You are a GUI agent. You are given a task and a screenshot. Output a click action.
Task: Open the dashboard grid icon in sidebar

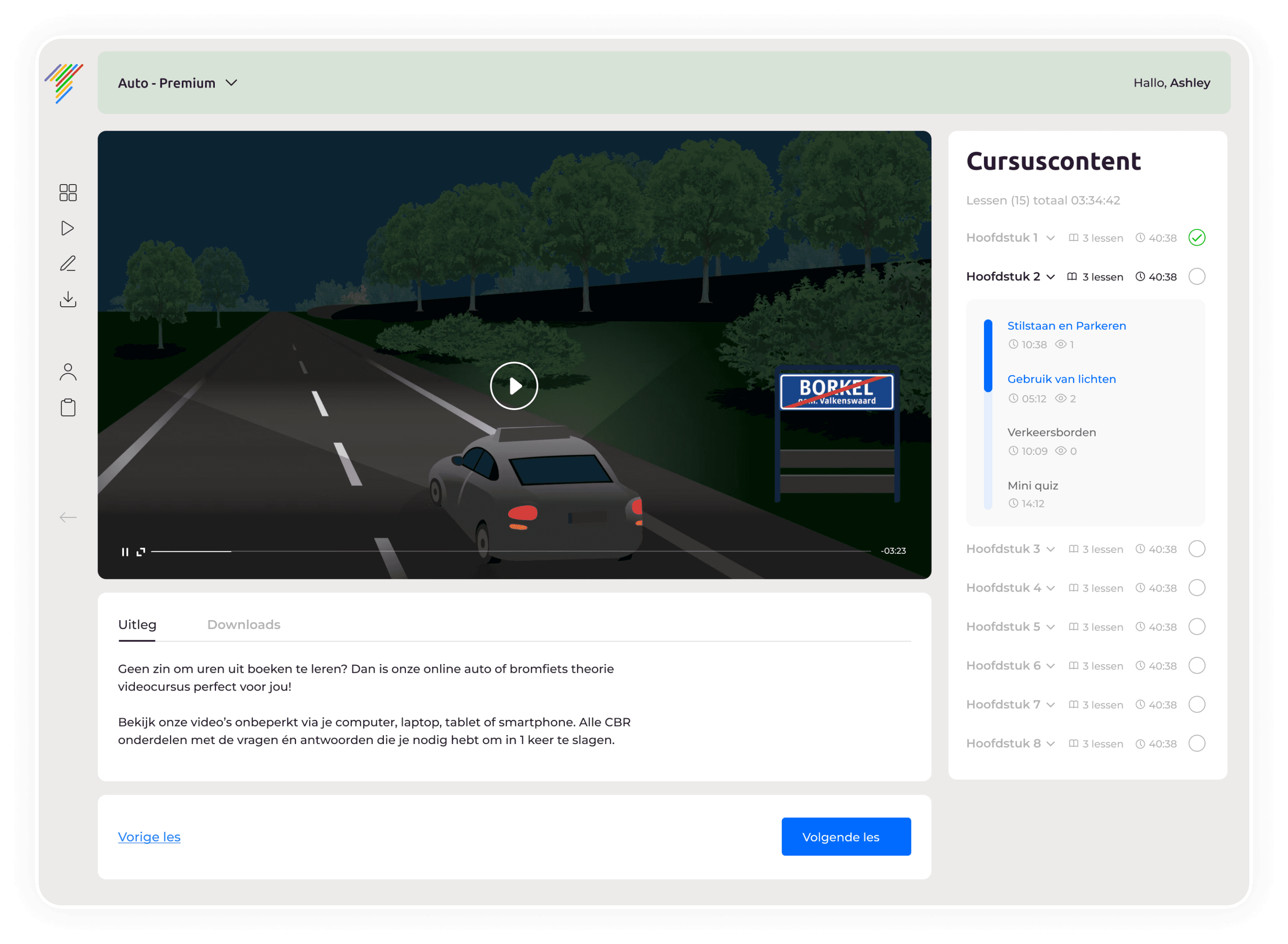68,192
